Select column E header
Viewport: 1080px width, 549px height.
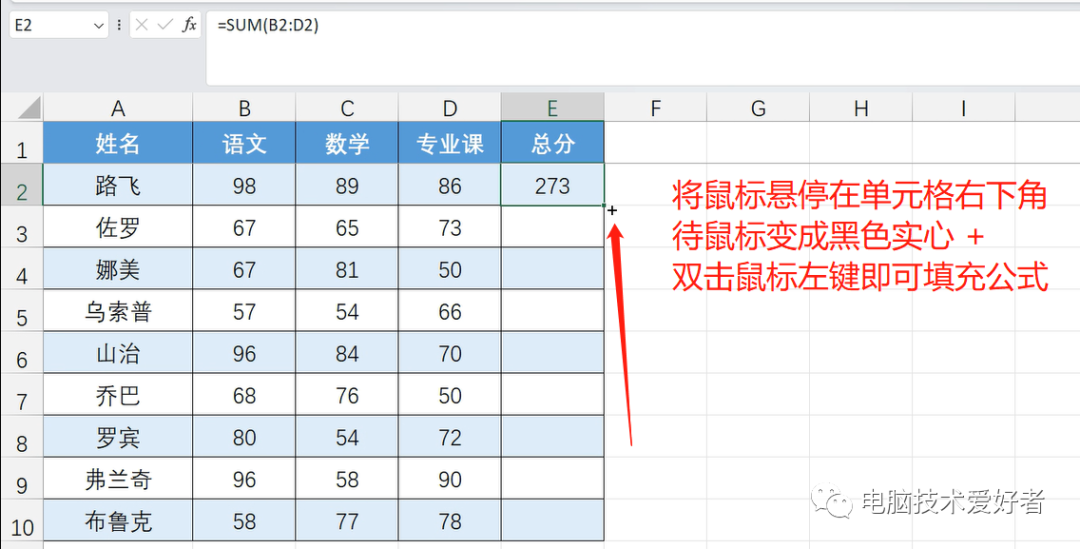[552, 107]
